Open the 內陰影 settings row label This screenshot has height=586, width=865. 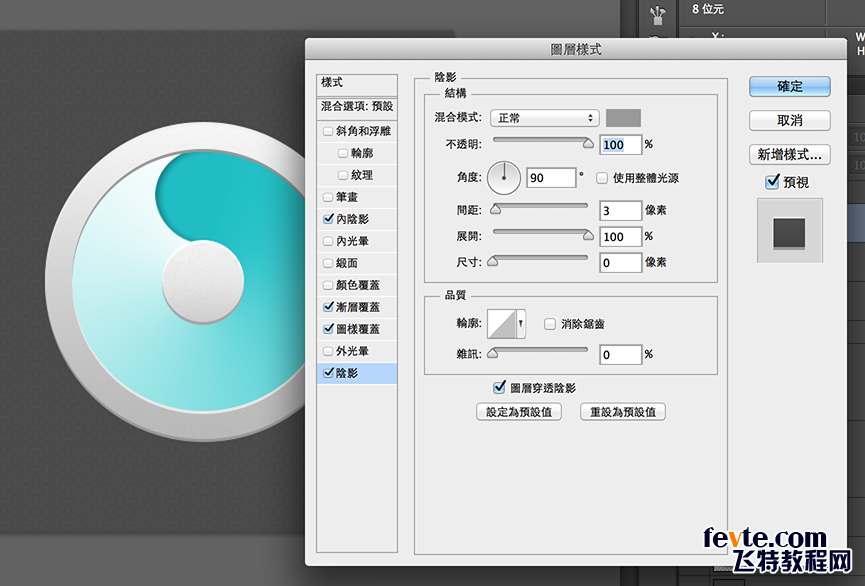[353, 219]
